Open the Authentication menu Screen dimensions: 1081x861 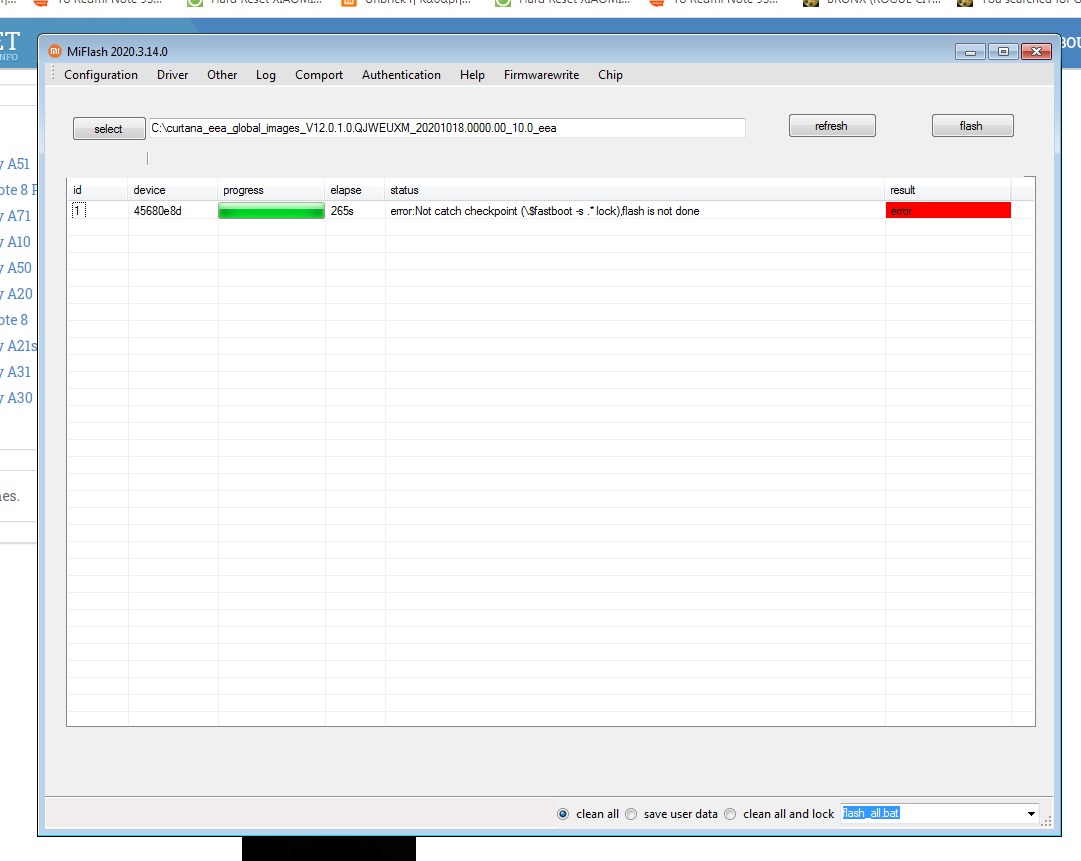(x=401, y=74)
